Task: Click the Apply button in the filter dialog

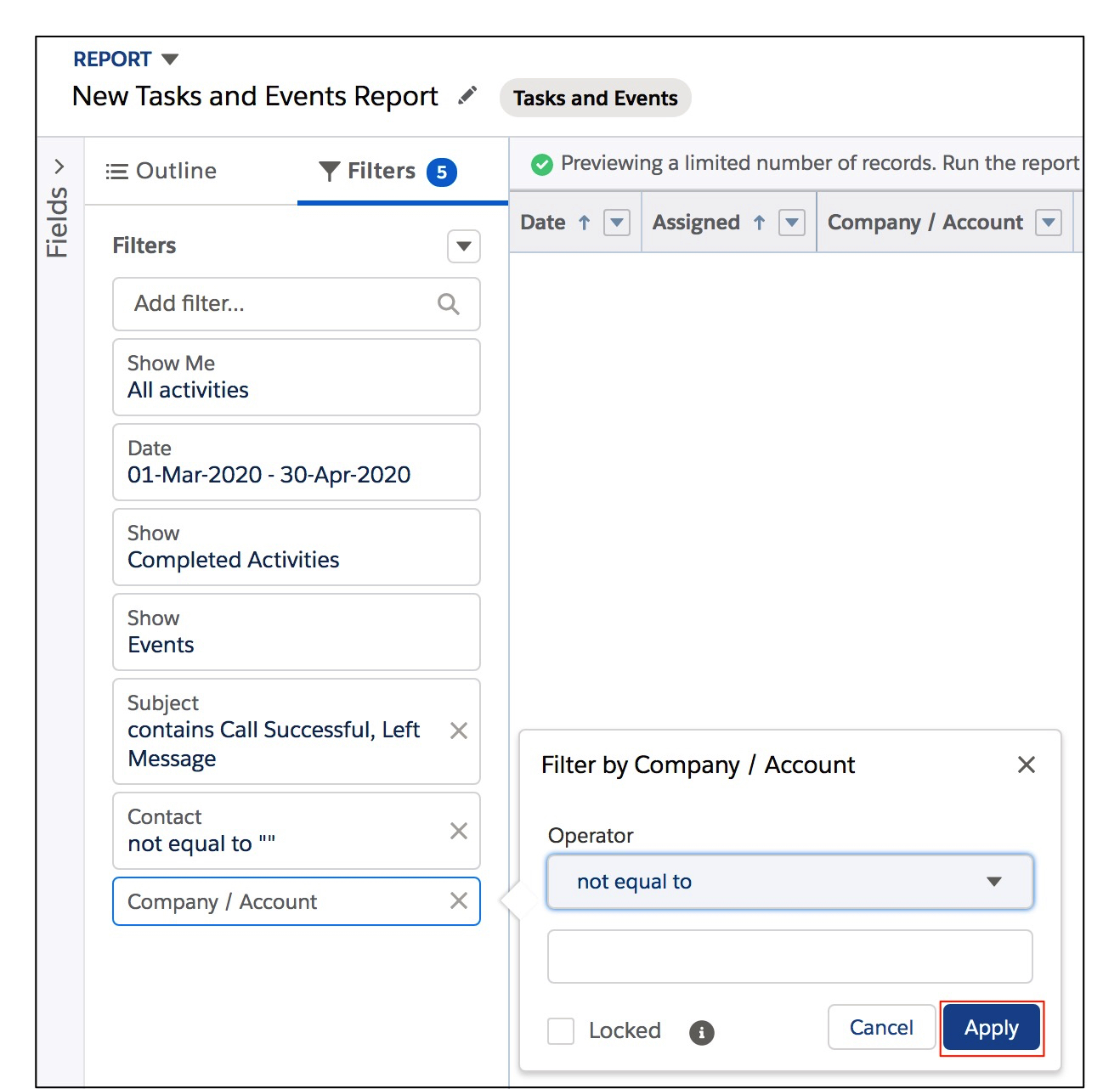Action: (x=991, y=1027)
